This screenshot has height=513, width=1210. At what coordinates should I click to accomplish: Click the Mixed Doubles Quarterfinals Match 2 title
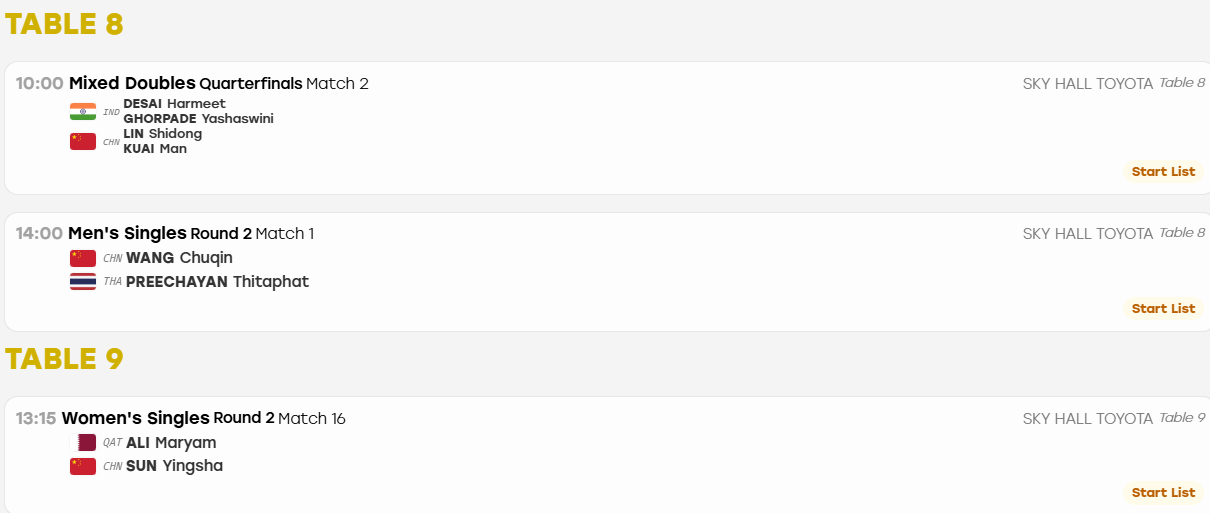[x=219, y=83]
